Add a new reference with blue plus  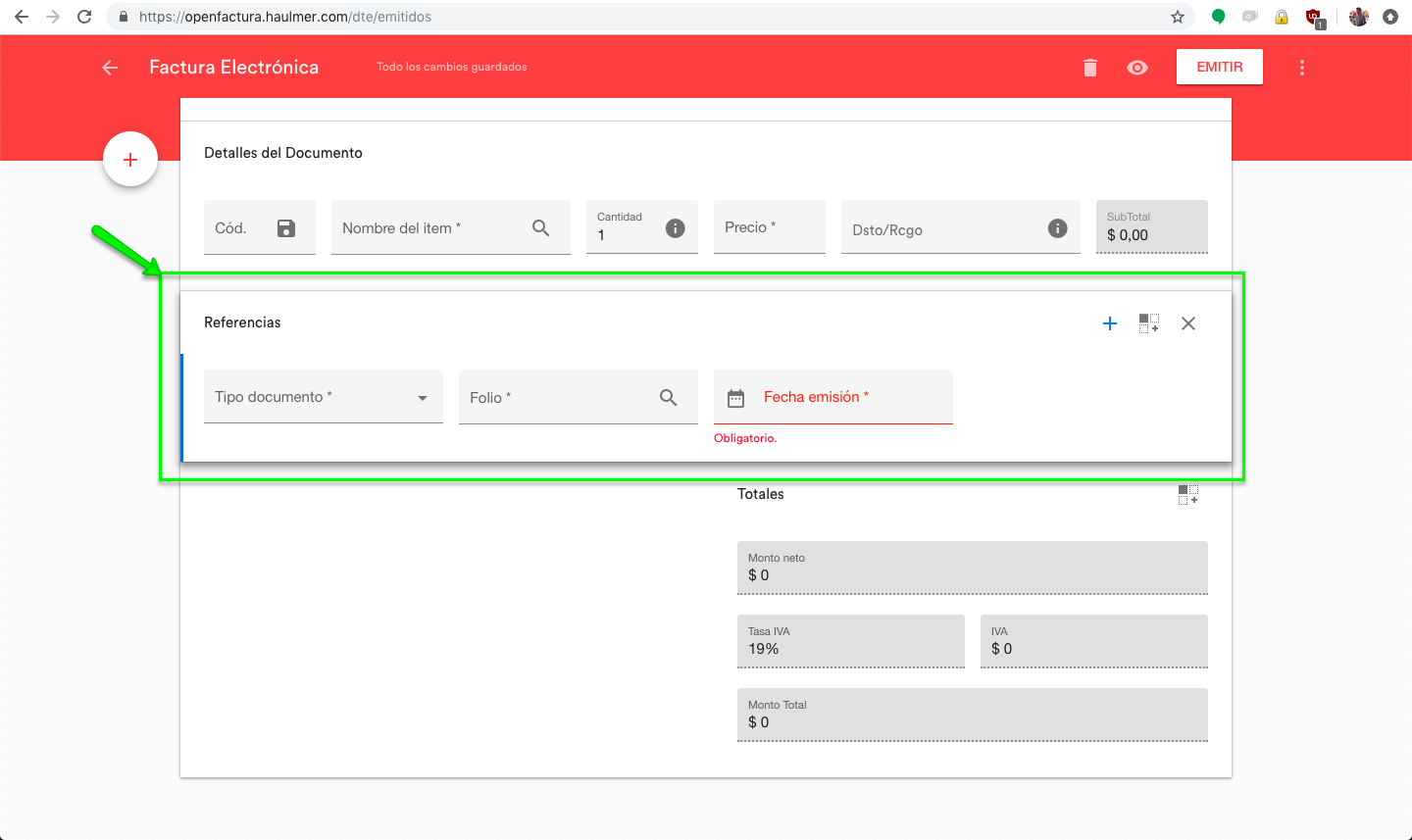(x=1110, y=323)
